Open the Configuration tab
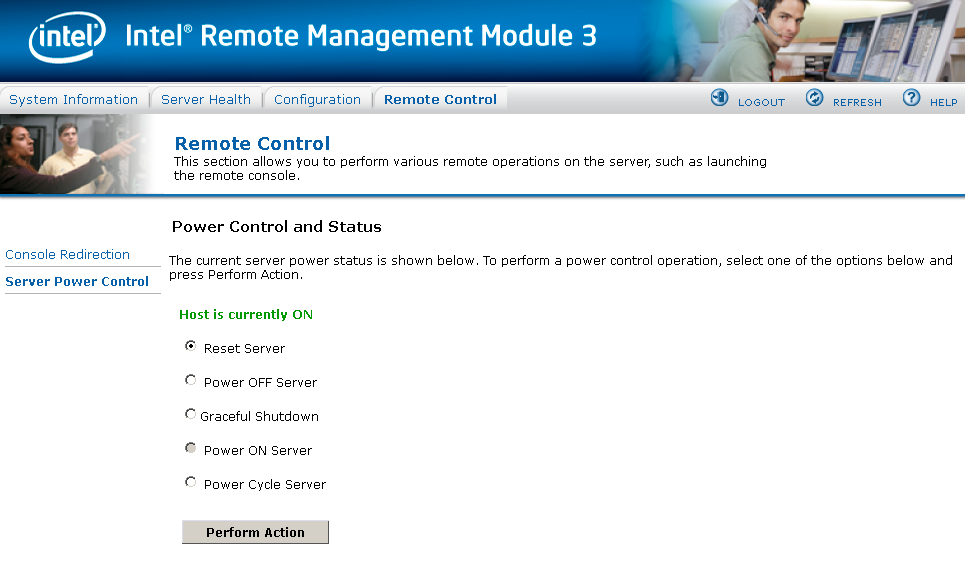This screenshot has width=965, height=582. 317,100
